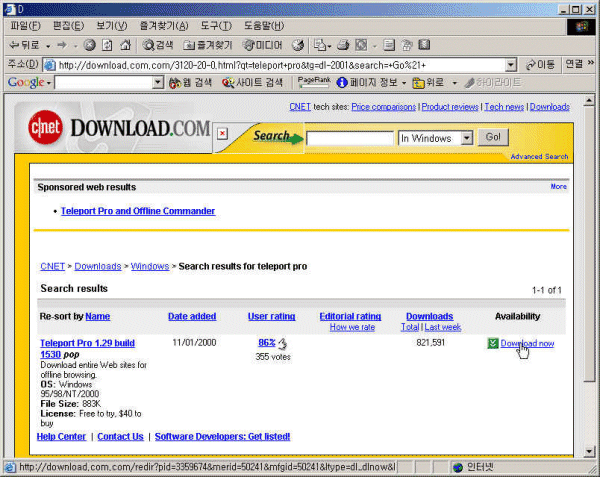The height and width of the screenshot is (477, 600).
Task: Click the 인터넷 zone globe icon in status bar
Action: click(x=458, y=467)
